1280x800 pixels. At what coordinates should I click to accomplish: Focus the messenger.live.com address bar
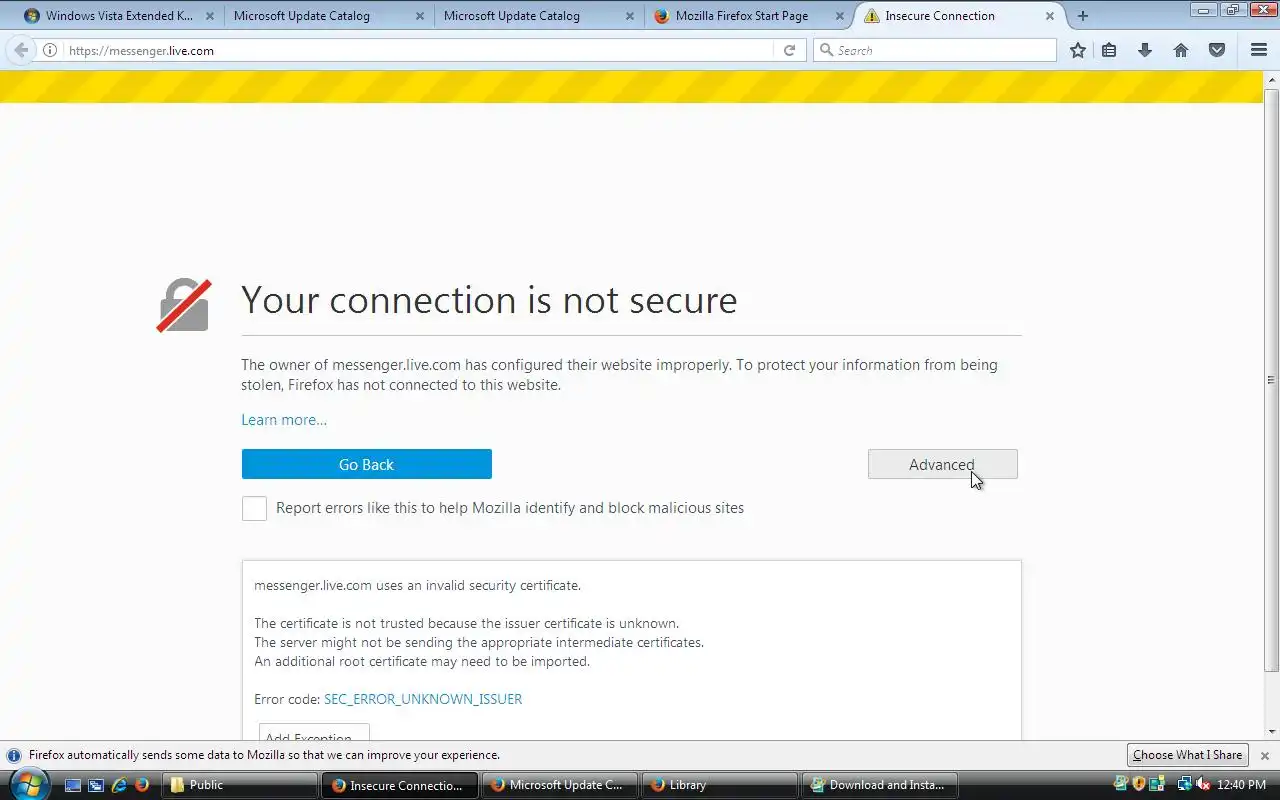point(420,50)
